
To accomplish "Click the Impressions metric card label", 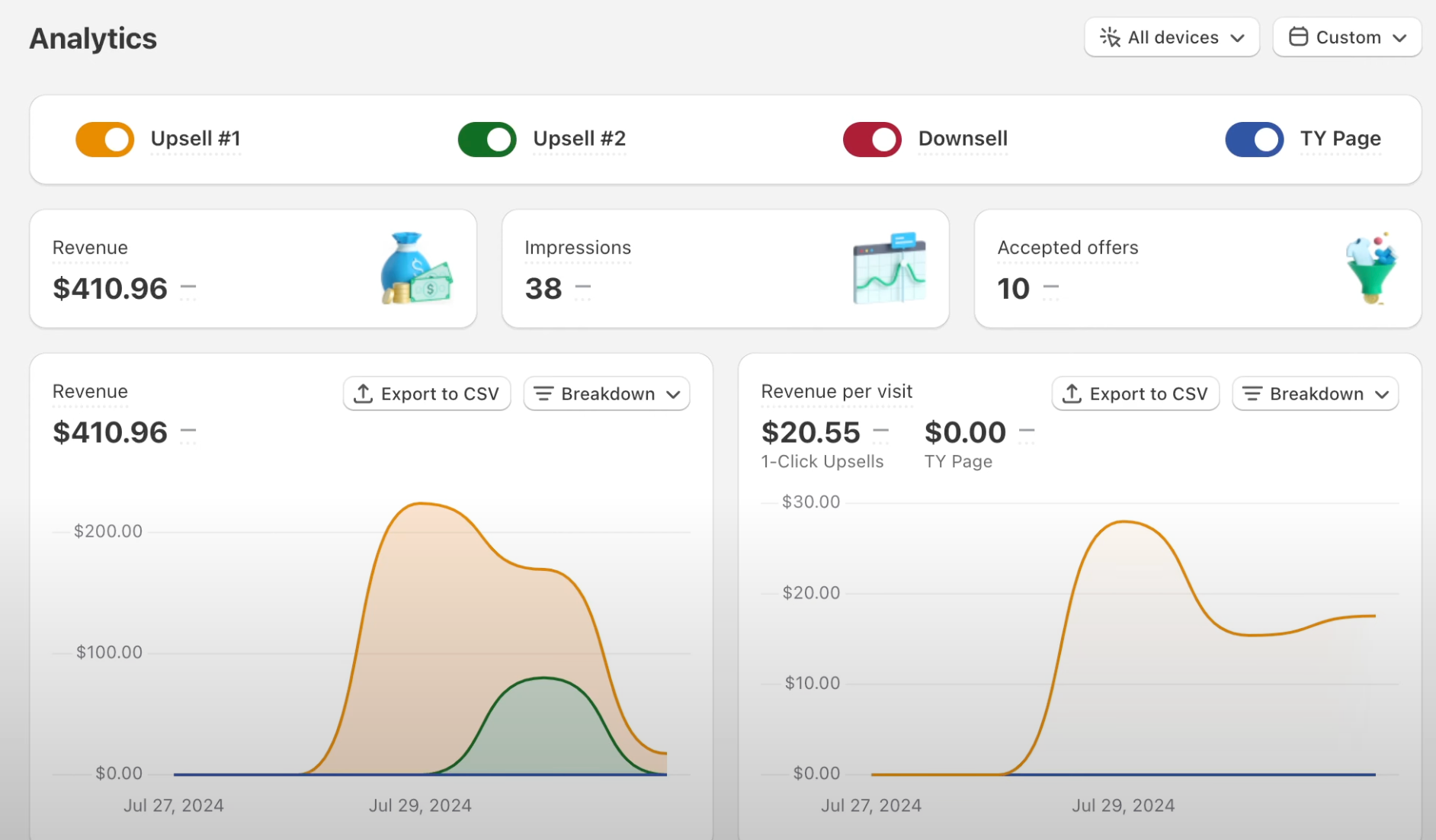I will [577, 248].
